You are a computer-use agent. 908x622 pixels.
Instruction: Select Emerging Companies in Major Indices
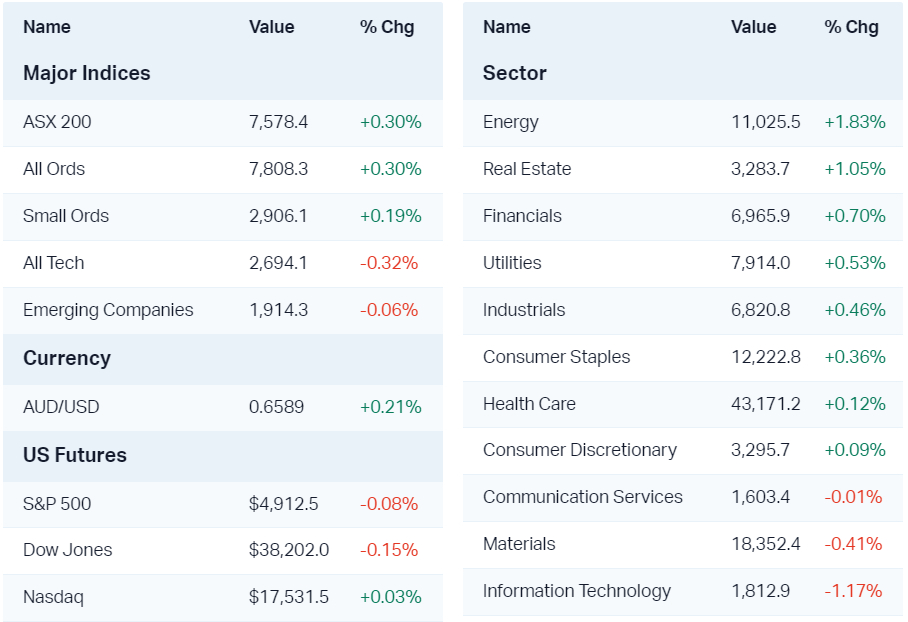click(108, 310)
